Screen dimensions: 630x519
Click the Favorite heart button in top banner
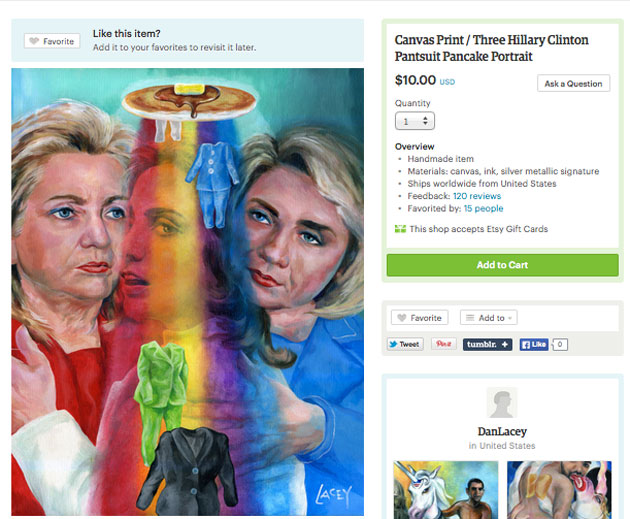52,41
